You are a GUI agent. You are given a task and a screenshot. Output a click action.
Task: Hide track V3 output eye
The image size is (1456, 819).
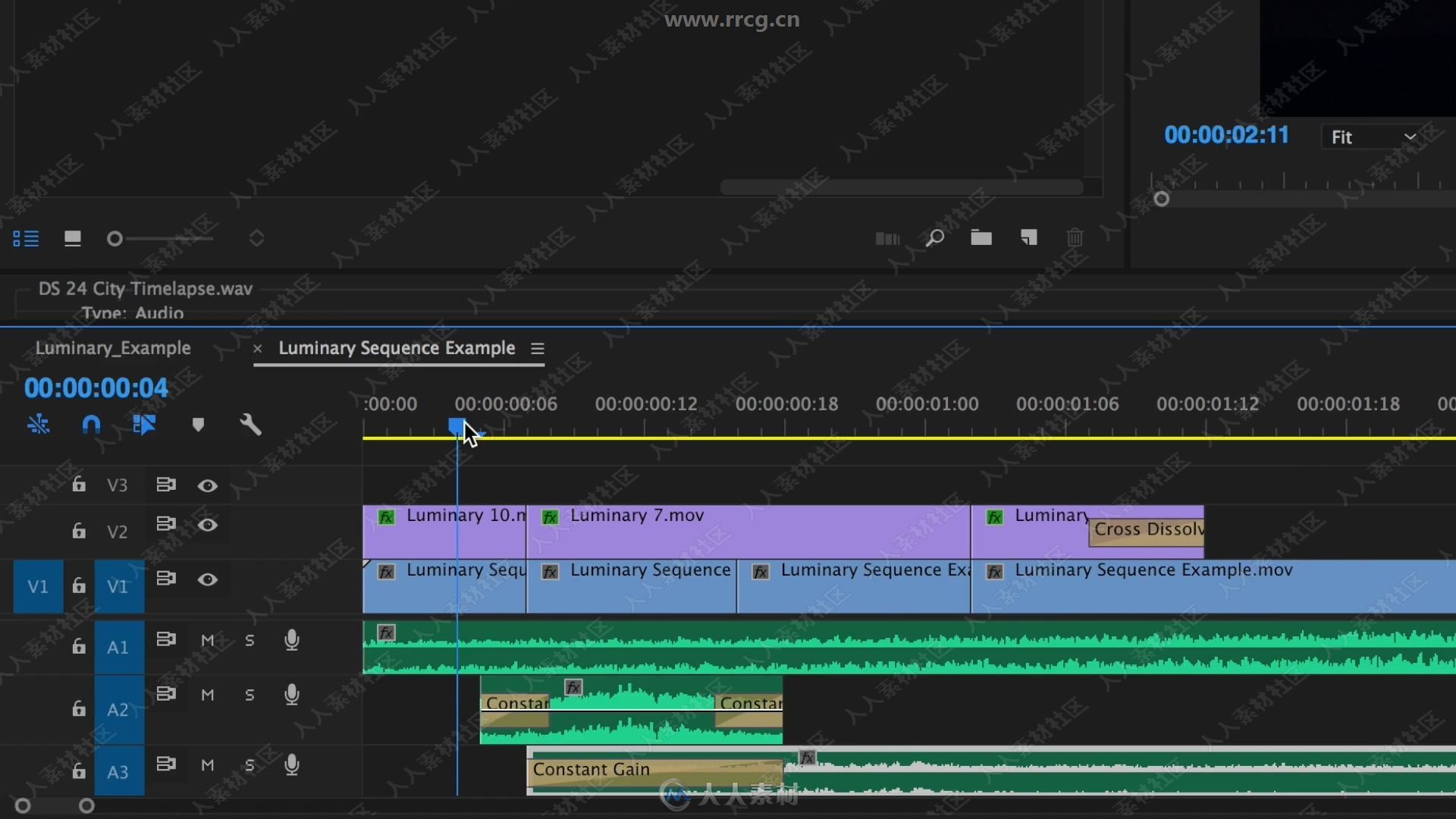click(x=208, y=485)
